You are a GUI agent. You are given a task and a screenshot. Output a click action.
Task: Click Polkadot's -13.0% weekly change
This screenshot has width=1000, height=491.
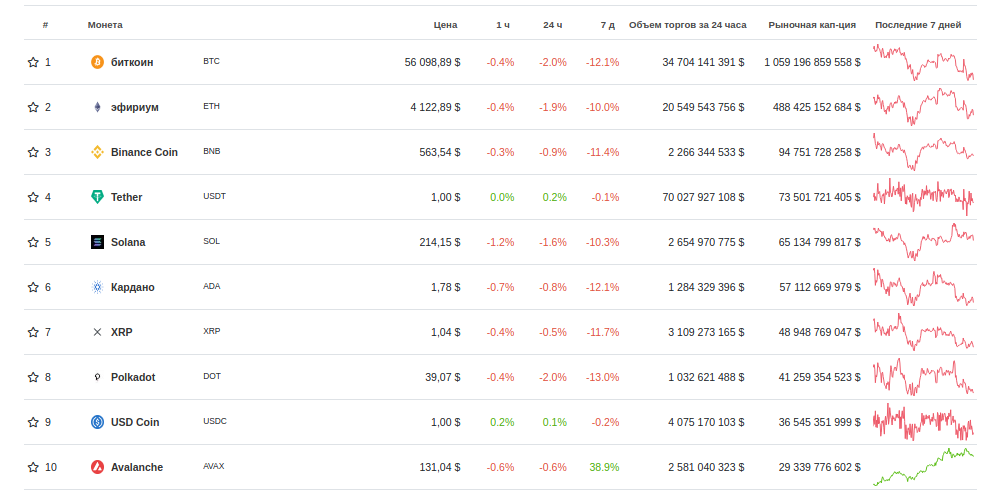coord(603,377)
